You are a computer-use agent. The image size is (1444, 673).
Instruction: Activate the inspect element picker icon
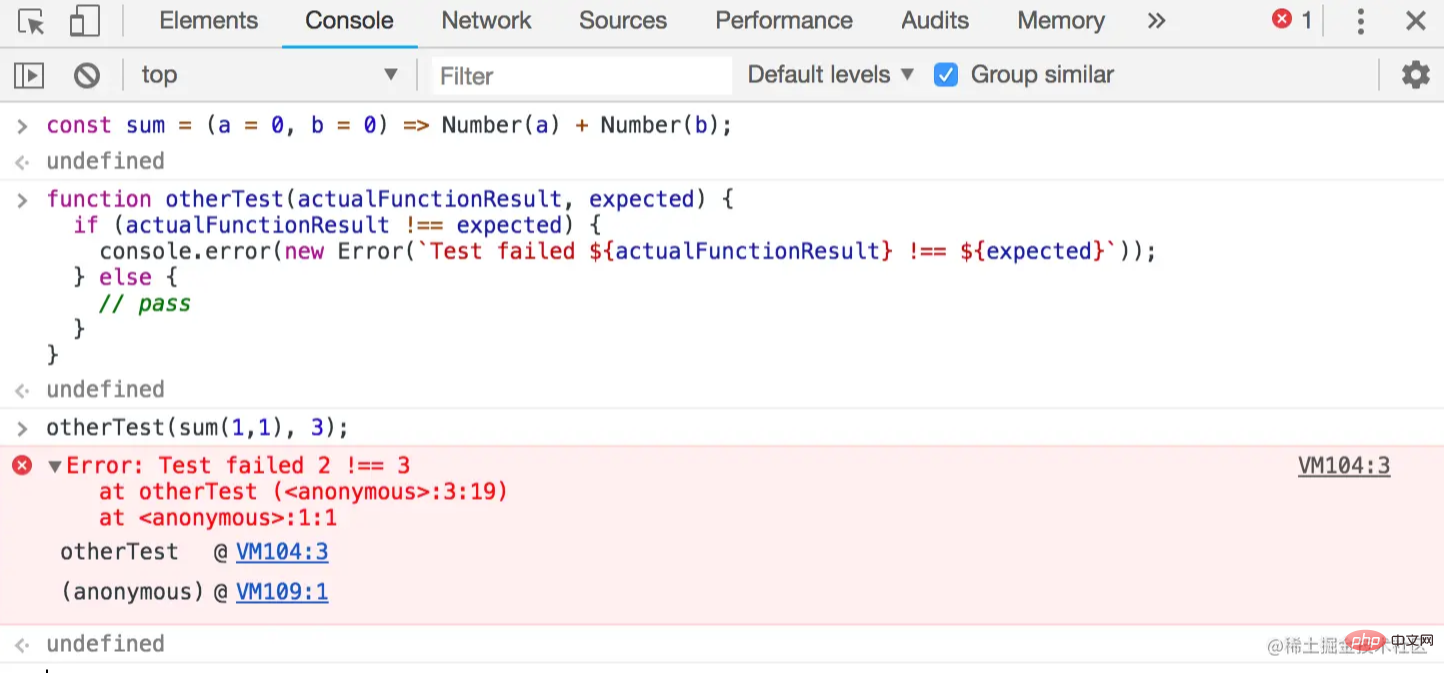[31, 21]
